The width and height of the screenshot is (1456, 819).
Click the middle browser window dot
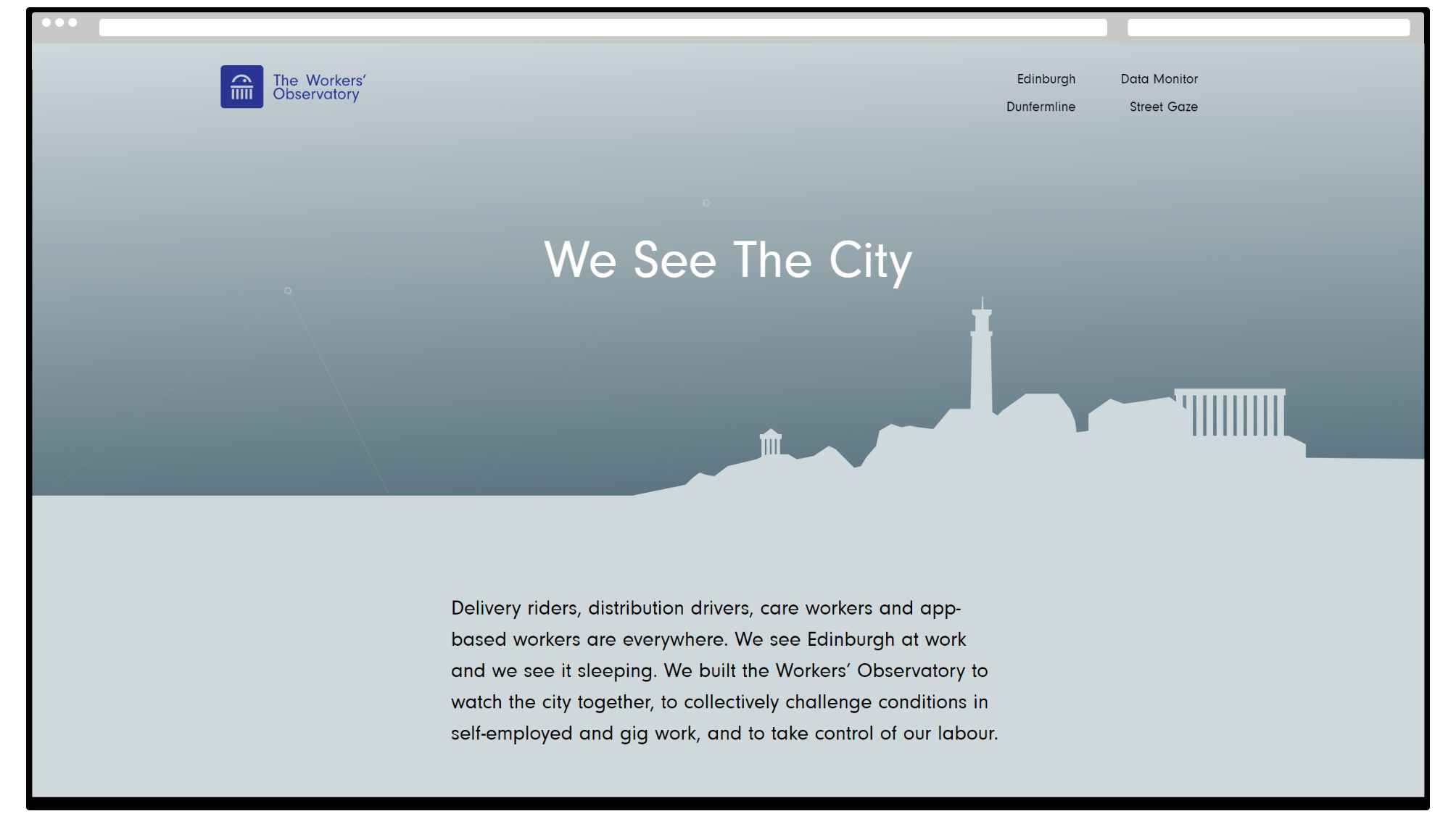point(59,22)
